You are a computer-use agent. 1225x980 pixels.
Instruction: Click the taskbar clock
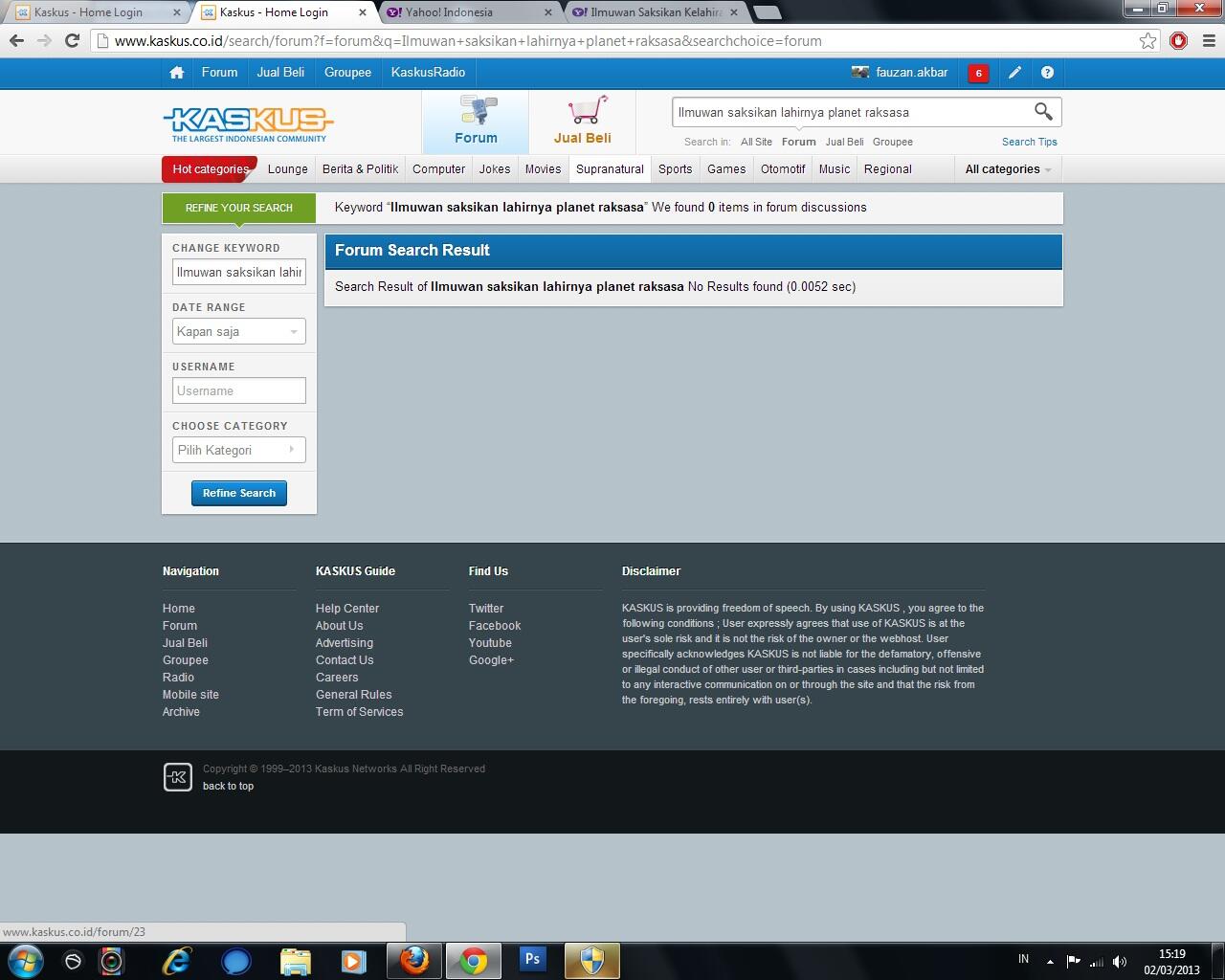(x=1172, y=962)
